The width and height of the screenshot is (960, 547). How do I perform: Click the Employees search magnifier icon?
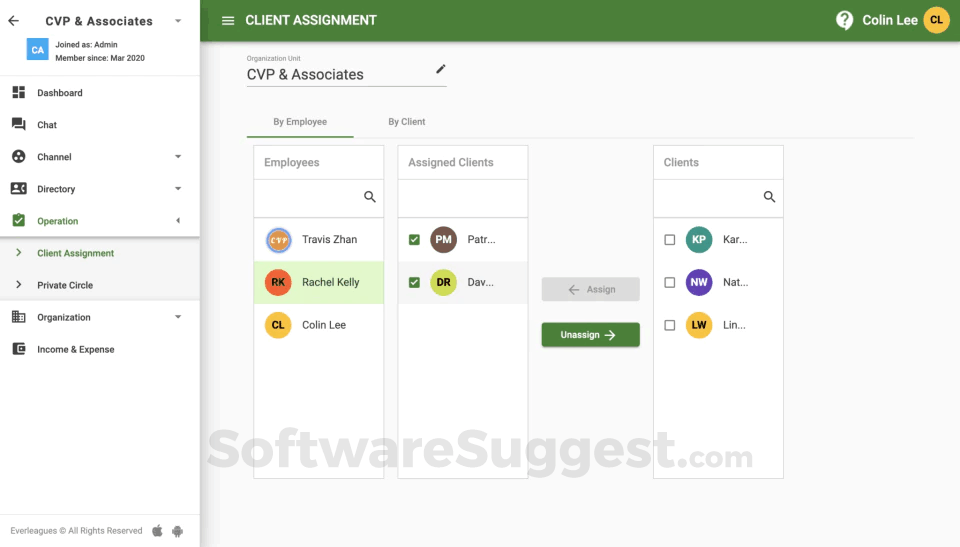370,197
